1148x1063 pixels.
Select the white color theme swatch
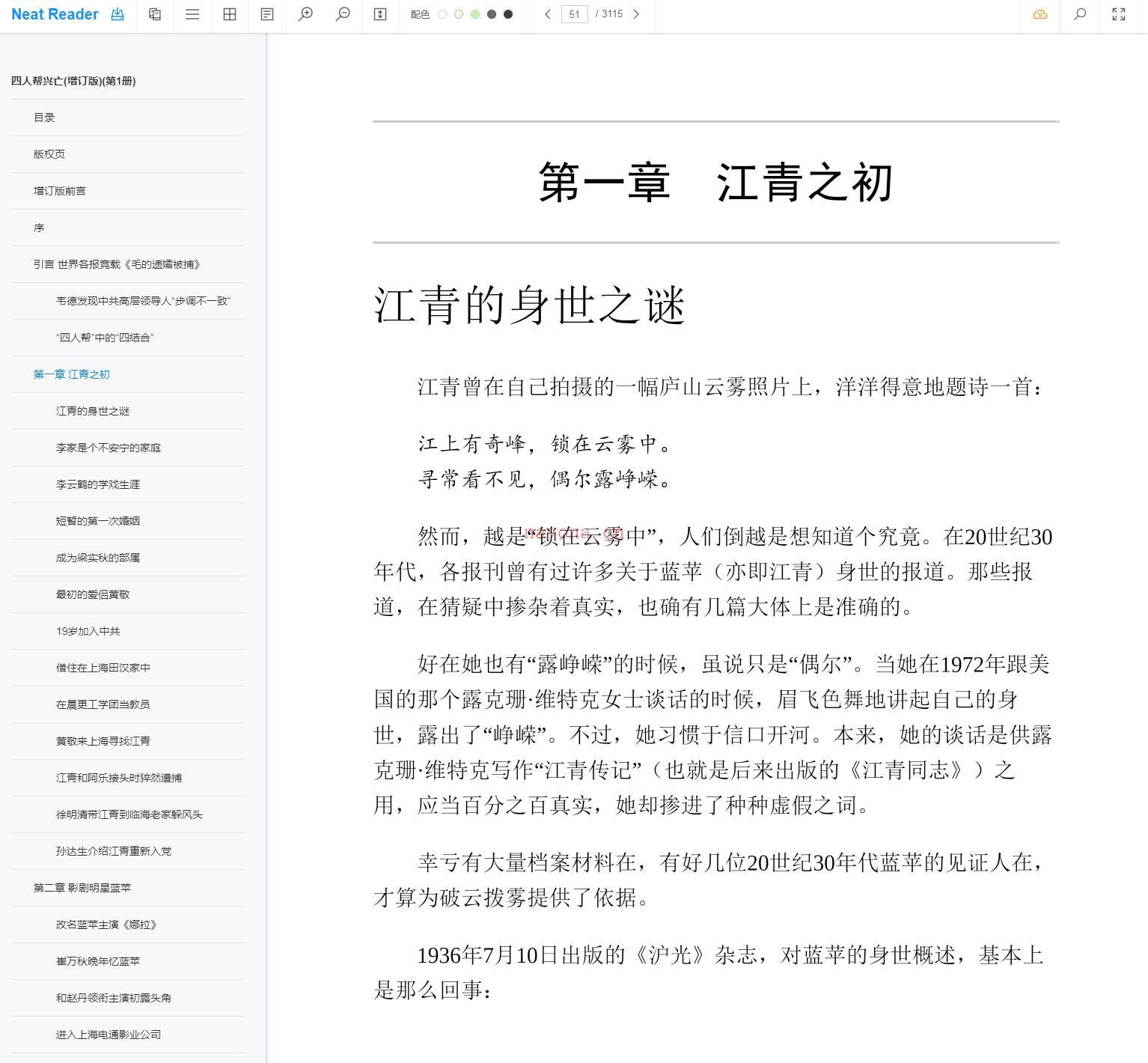[442, 14]
